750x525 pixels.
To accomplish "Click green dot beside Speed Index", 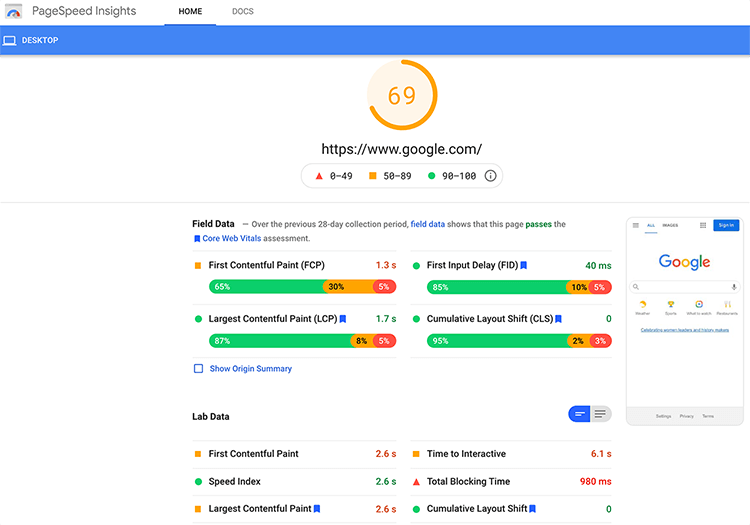I will [198, 481].
